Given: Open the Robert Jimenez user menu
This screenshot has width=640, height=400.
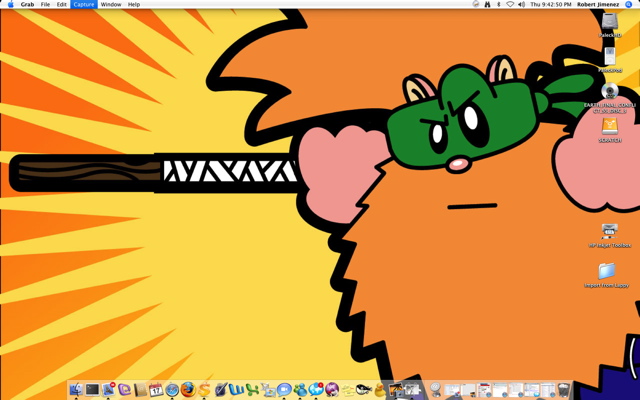Looking at the screenshot, I should [597, 4].
